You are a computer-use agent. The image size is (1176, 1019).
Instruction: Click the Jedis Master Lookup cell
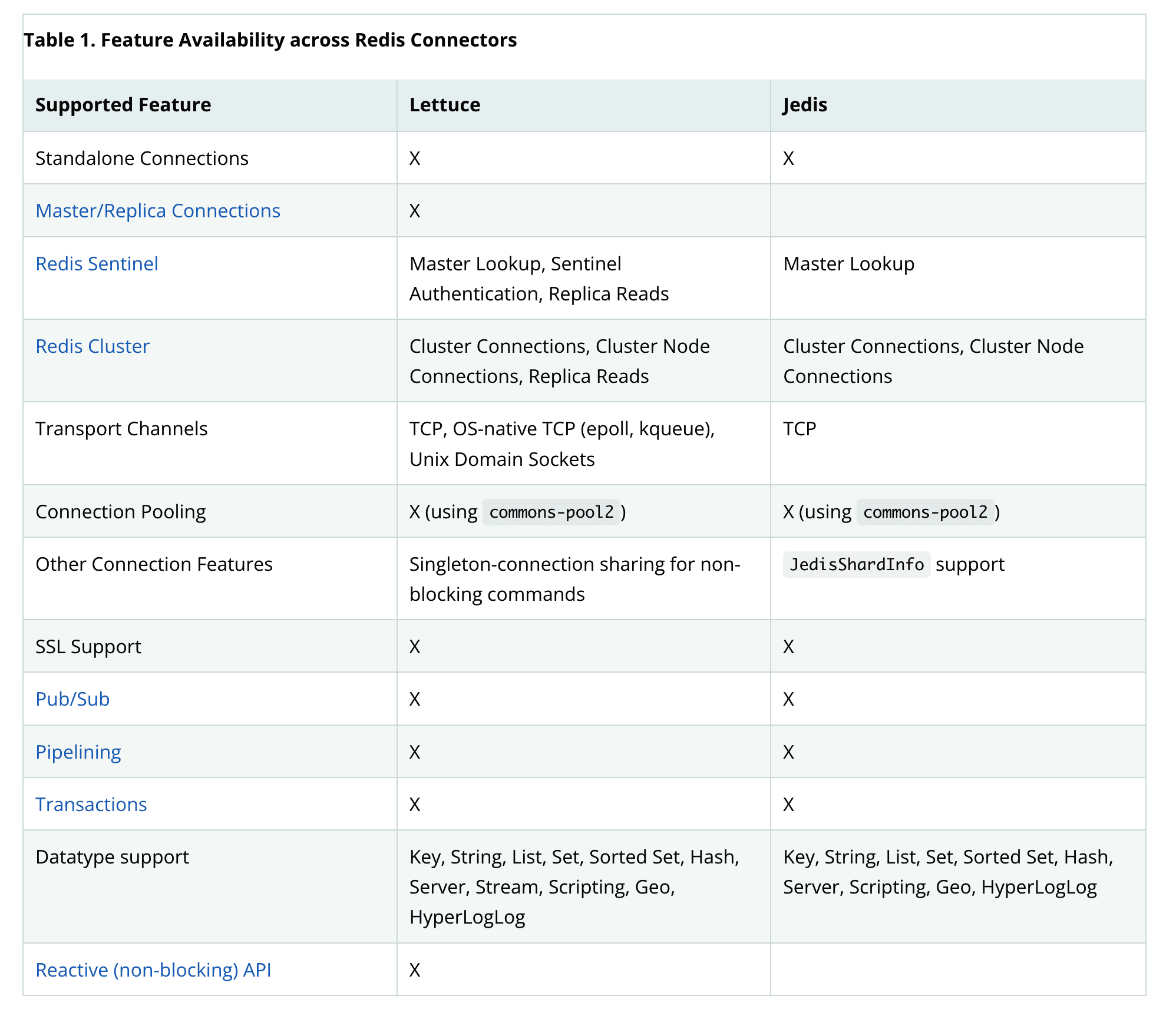(848, 264)
